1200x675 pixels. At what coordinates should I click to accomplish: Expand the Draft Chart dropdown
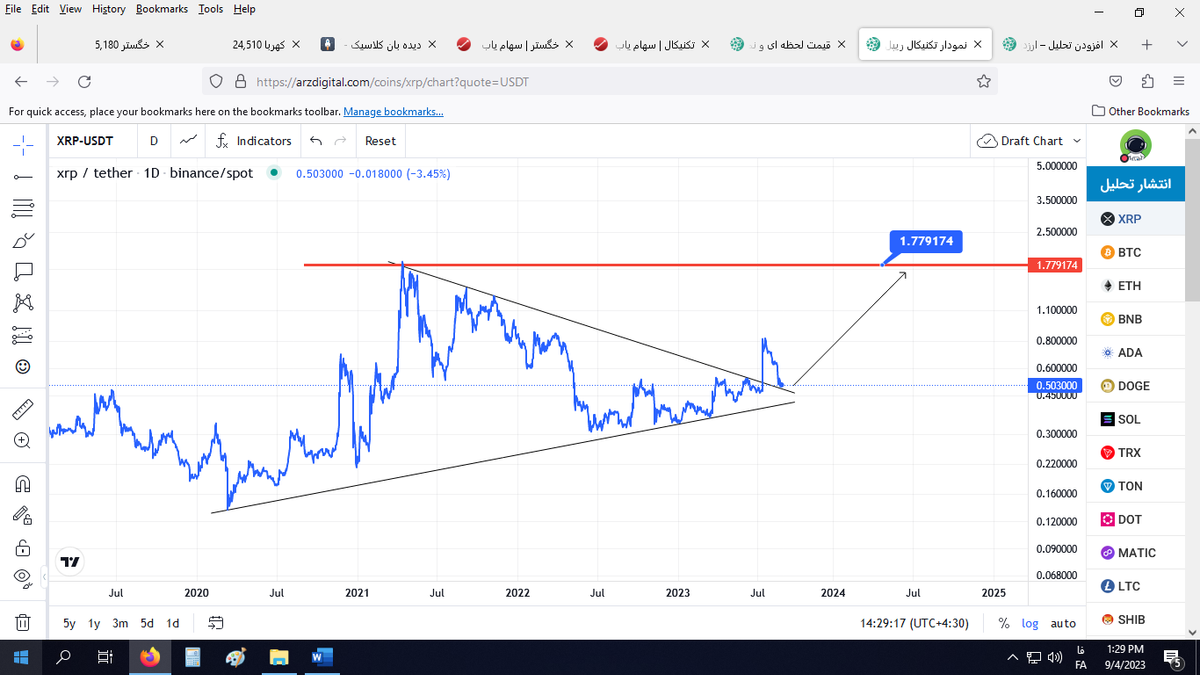[1030, 141]
